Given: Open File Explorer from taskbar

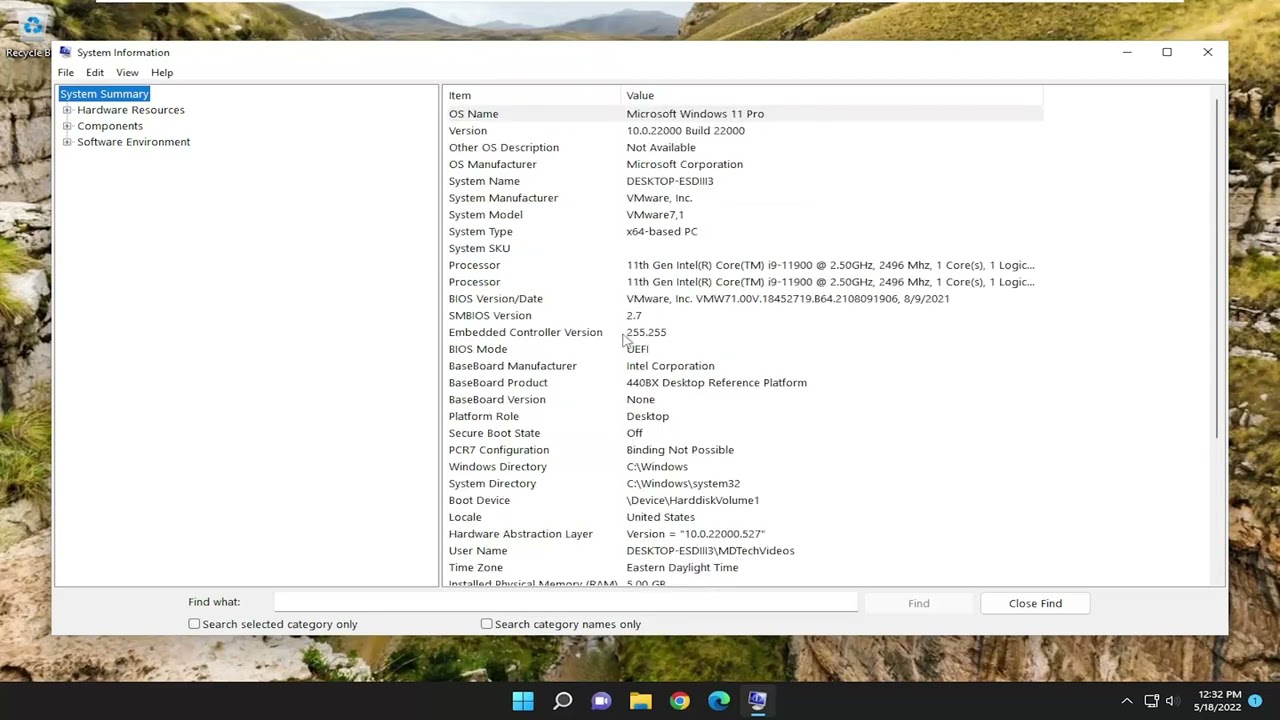Looking at the screenshot, I should 640,701.
